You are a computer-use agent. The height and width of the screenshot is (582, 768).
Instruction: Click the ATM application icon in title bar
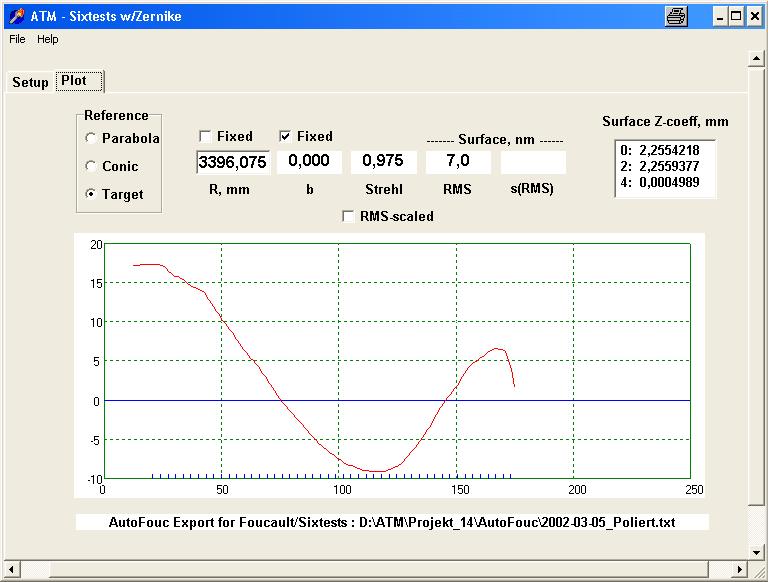click(15, 16)
